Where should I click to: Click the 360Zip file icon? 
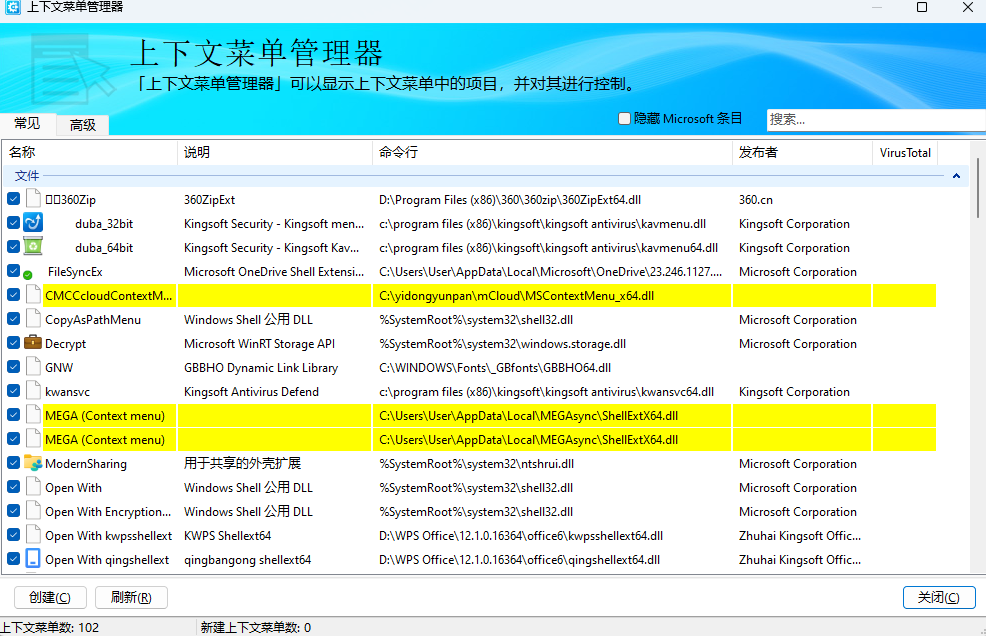[33, 199]
